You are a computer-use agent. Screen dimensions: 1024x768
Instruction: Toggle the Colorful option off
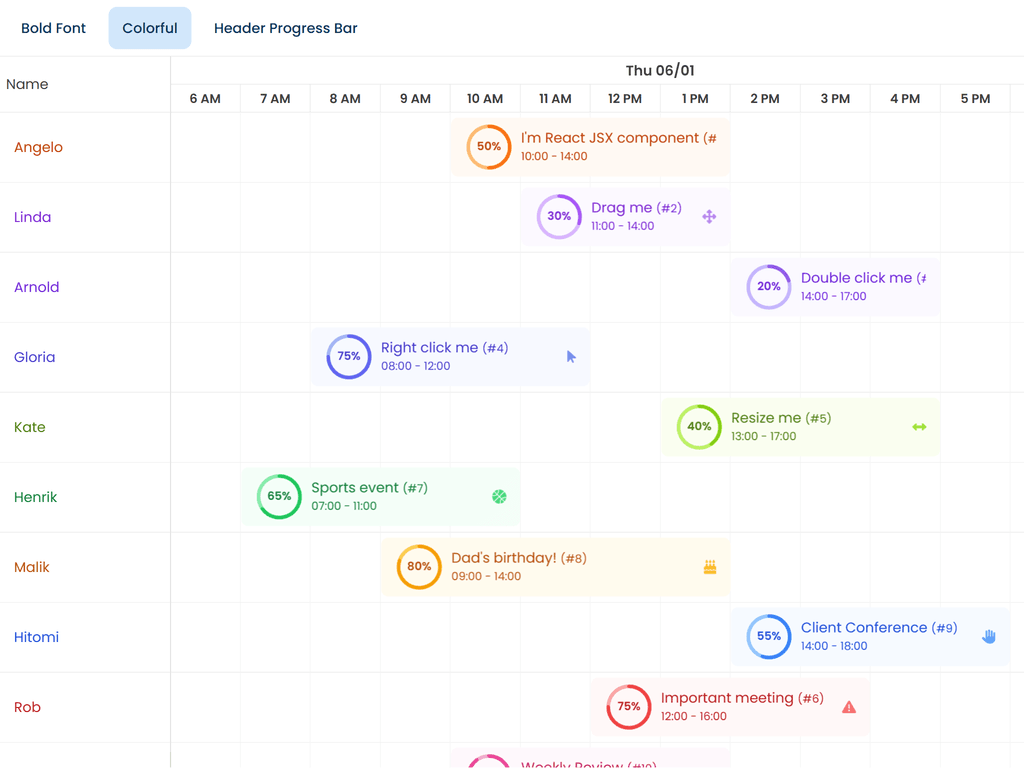150,28
